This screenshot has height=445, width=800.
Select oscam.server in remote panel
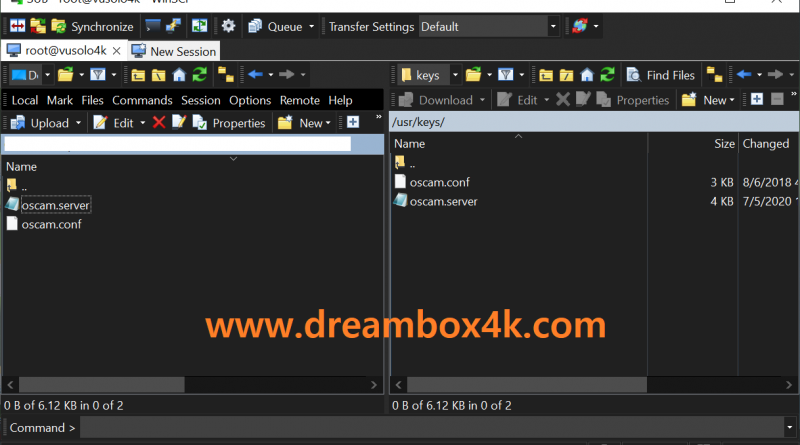(x=443, y=201)
